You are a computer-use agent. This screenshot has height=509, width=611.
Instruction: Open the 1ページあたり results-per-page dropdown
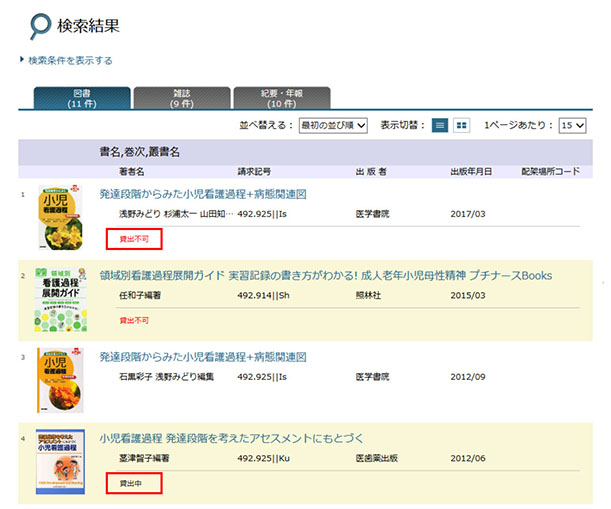pyautogui.click(x=572, y=126)
